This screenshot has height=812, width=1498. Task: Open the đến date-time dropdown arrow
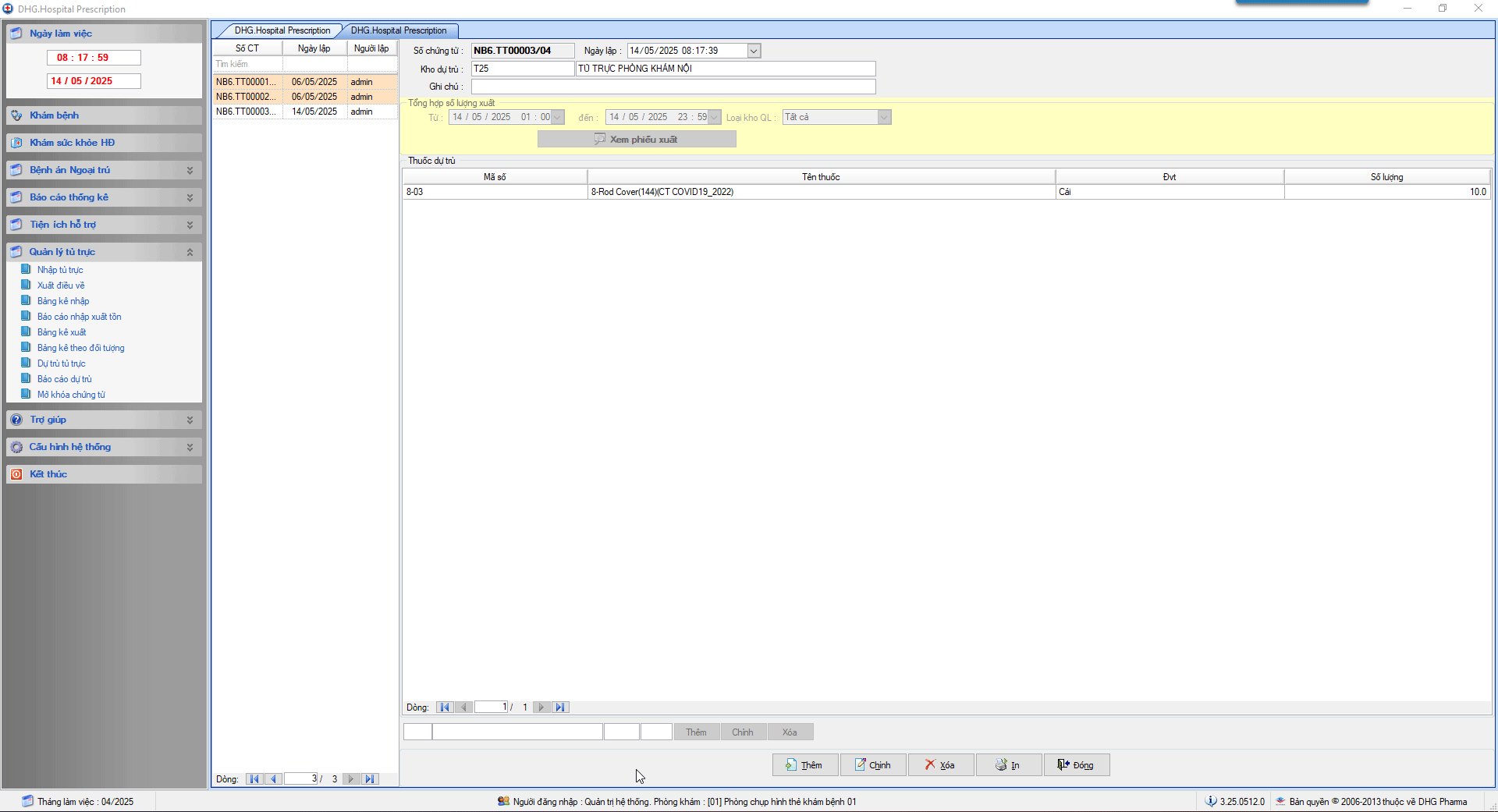click(714, 117)
